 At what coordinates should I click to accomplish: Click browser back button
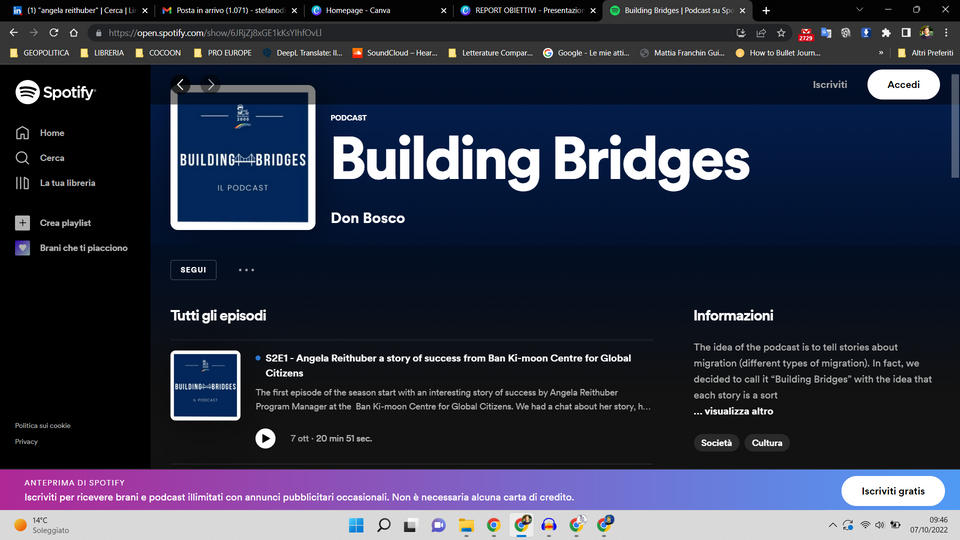coord(13,32)
